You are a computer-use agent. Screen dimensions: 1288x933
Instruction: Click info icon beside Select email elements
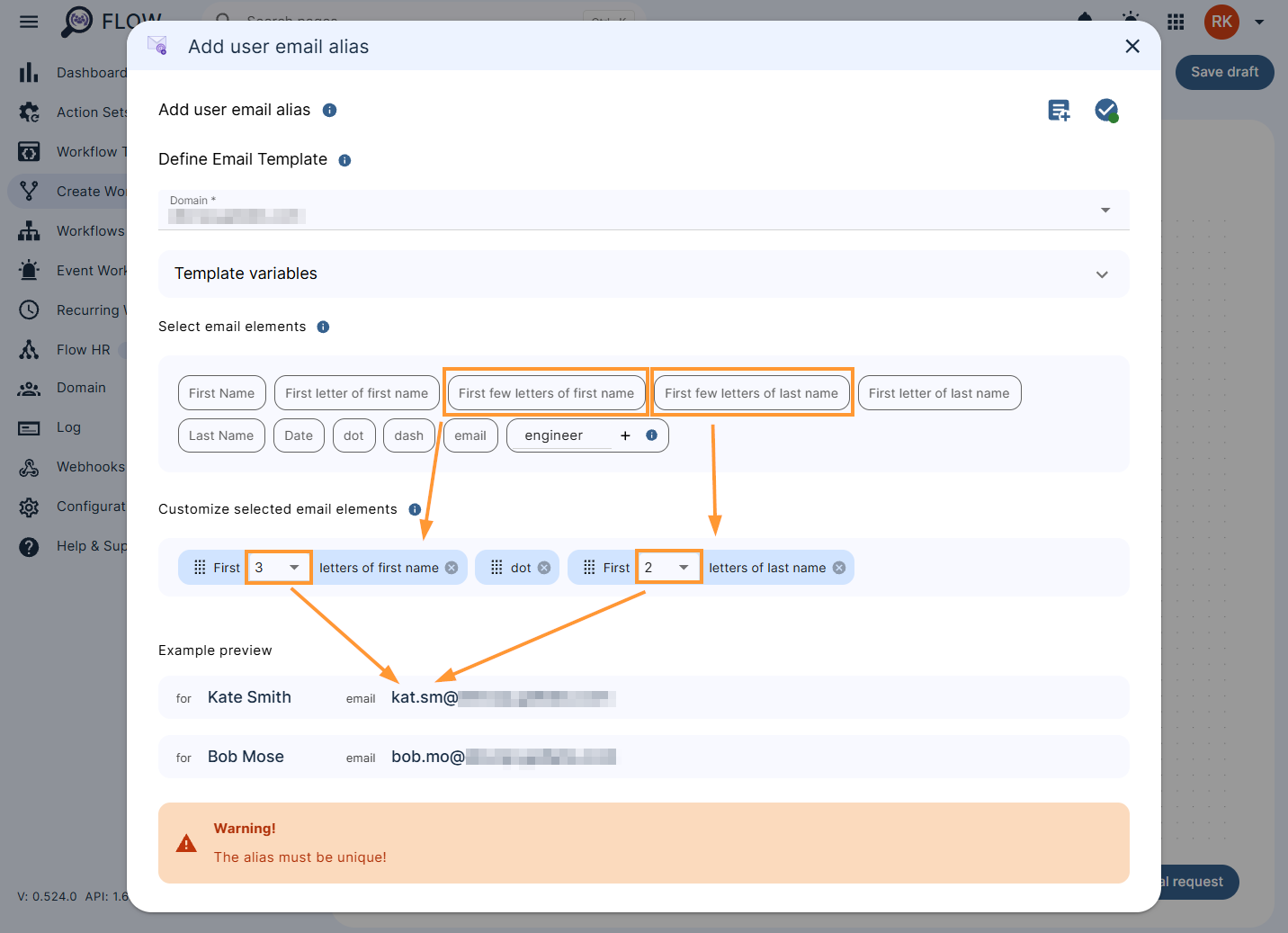(x=323, y=327)
